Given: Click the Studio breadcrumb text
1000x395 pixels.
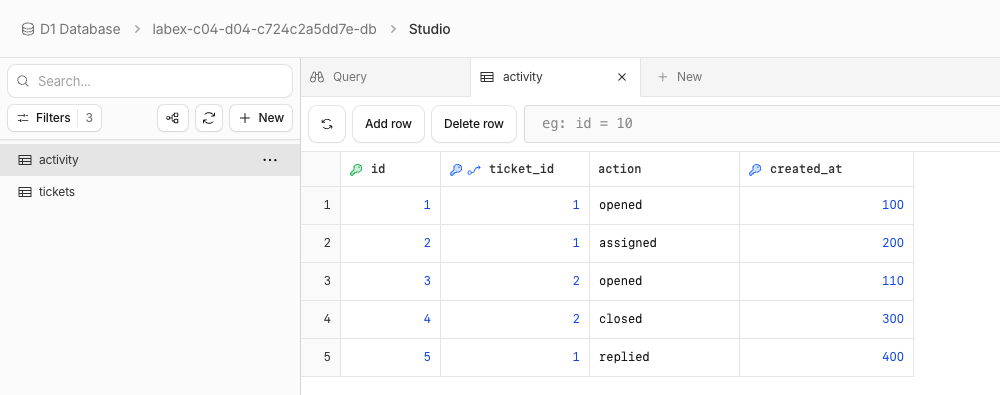Looking at the screenshot, I should coord(429,29).
